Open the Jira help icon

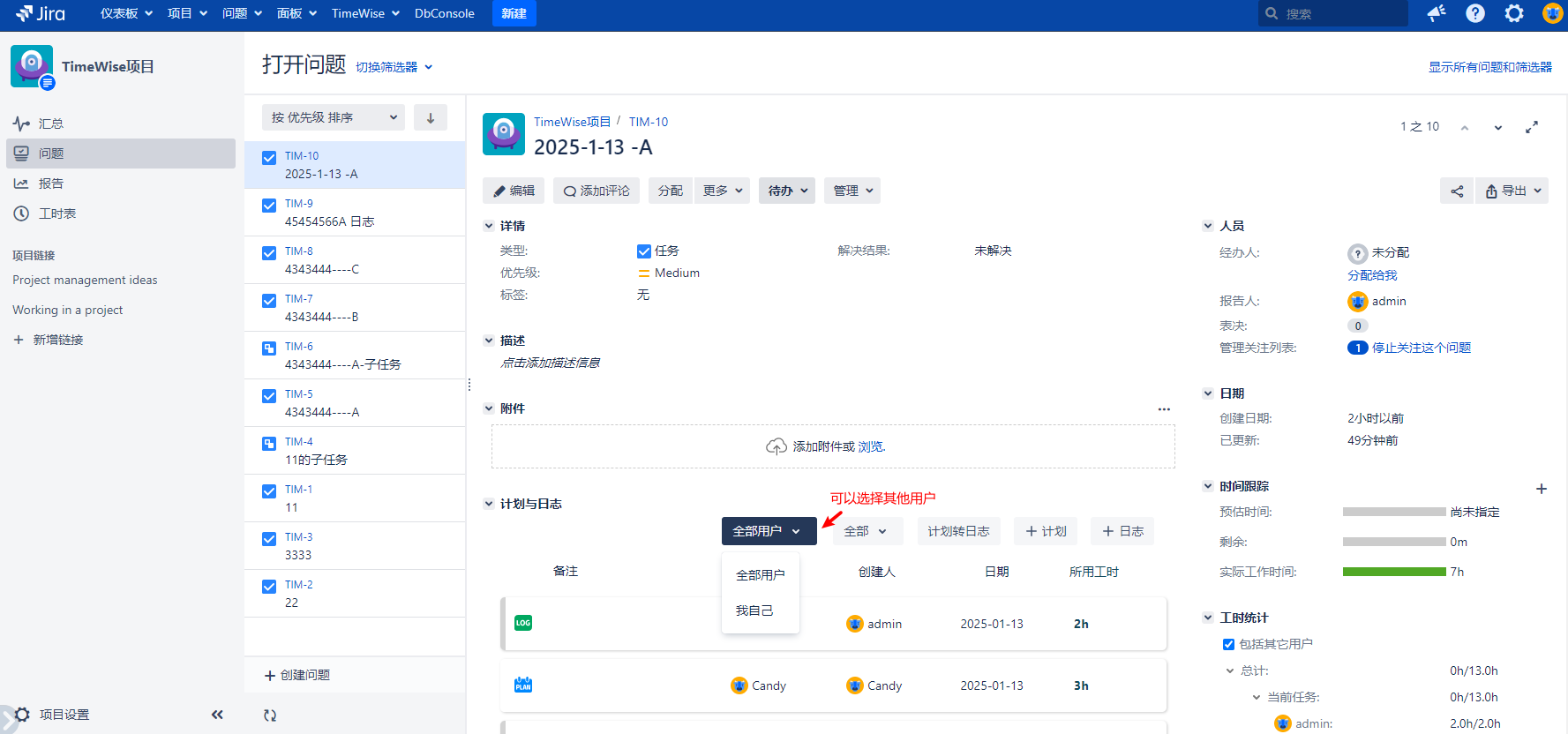1475,13
